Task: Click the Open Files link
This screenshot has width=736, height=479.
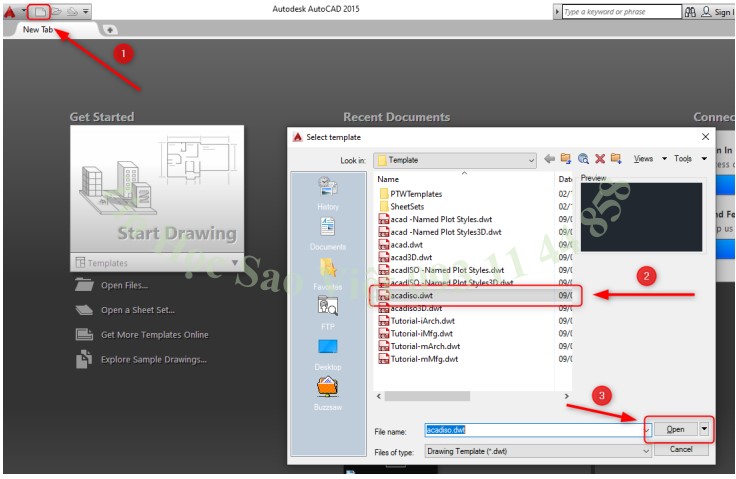Action: (124, 285)
